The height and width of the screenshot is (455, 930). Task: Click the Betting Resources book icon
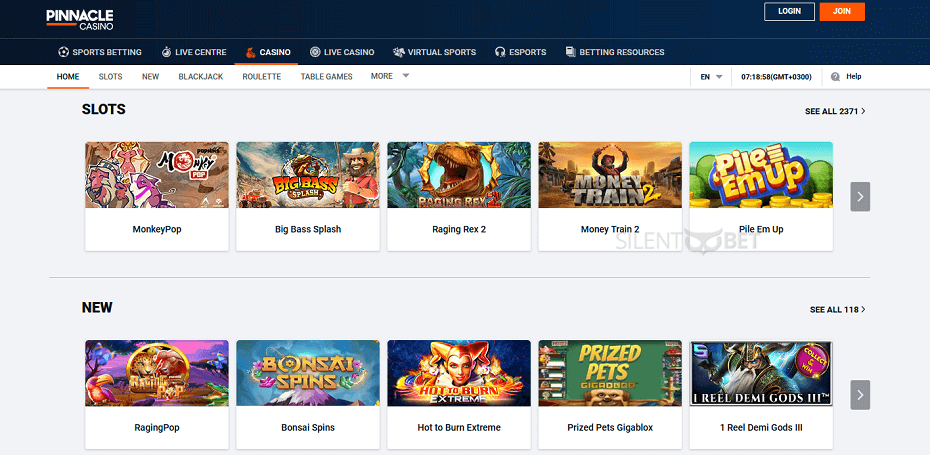click(571, 52)
